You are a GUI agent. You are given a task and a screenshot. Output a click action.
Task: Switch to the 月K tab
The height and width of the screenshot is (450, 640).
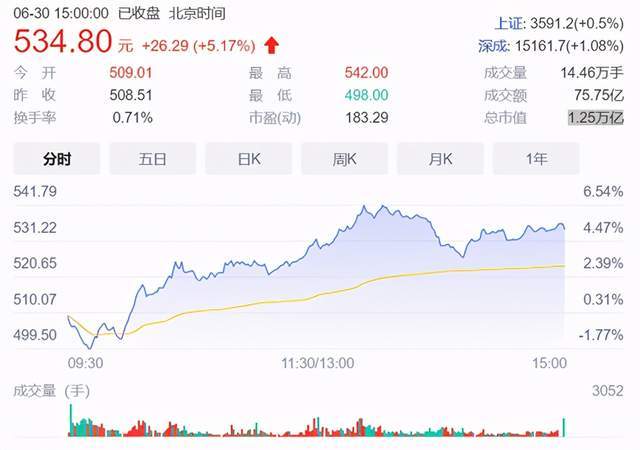(440, 158)
